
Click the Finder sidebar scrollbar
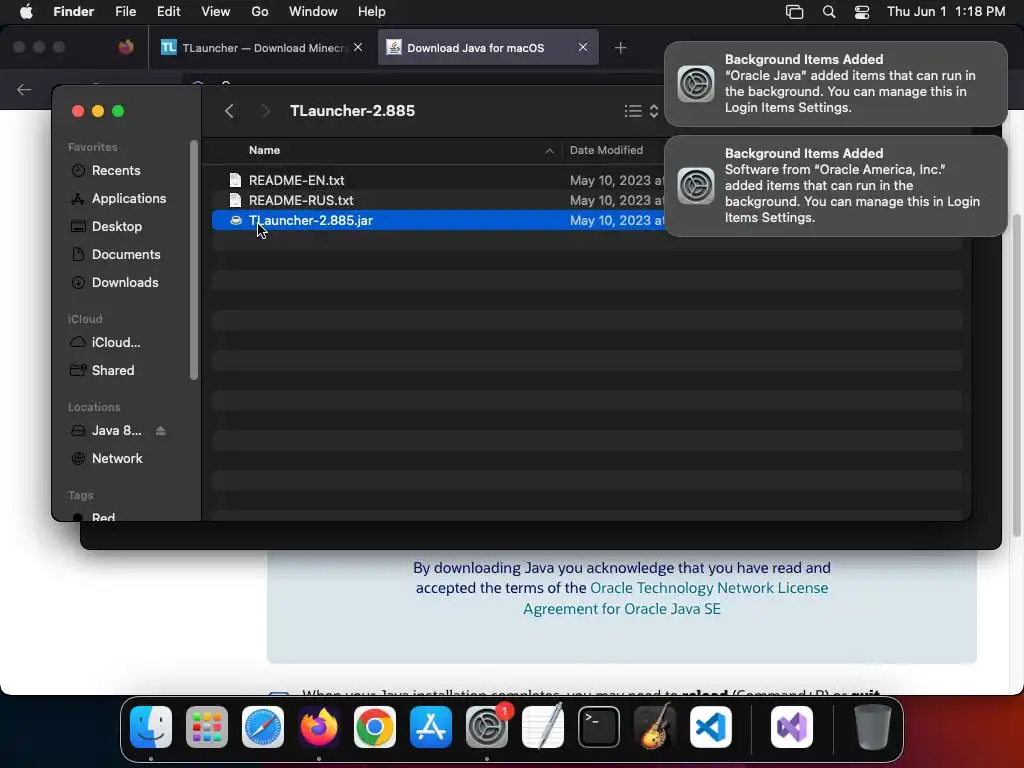pyautogui.click(x=193, y=260)
